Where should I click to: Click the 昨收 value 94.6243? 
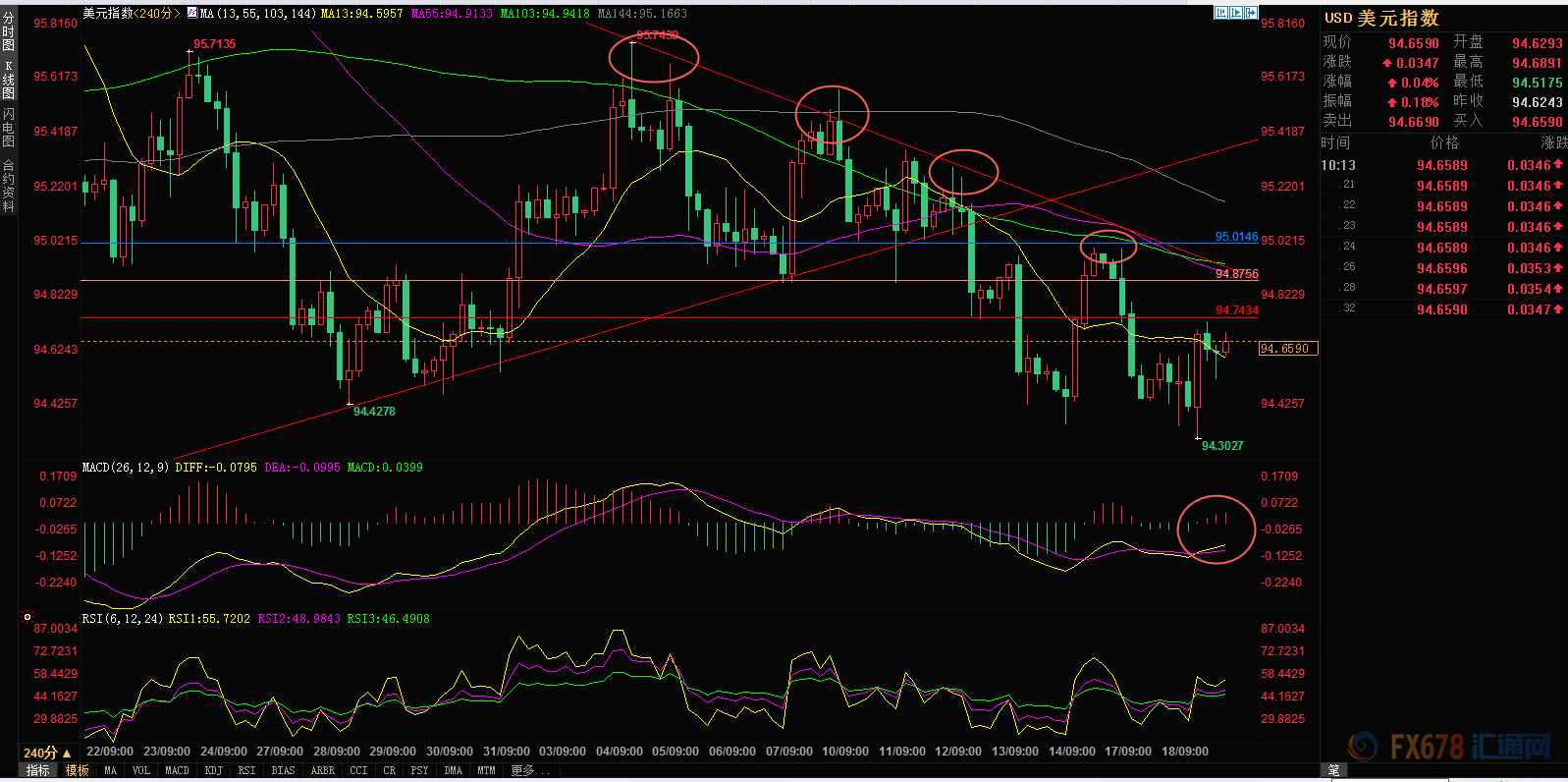coord(1538,102)
